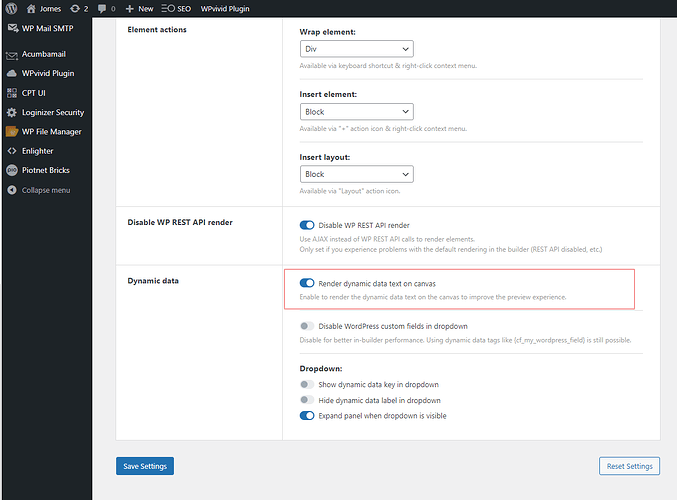The height and width of the screenshot is (500, 677).
Task: Click the WordPress logo icon
Action: click(x=12, y=8)
